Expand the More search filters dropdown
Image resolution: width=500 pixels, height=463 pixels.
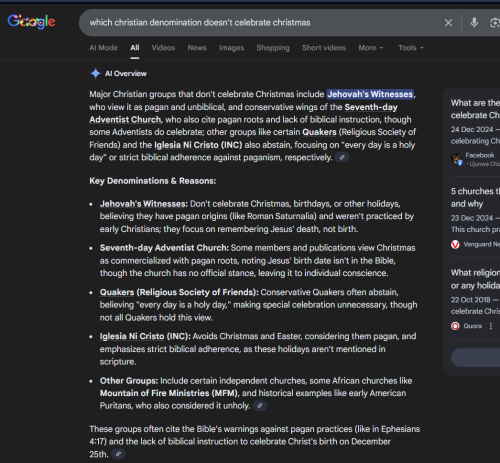pos(371,48)
